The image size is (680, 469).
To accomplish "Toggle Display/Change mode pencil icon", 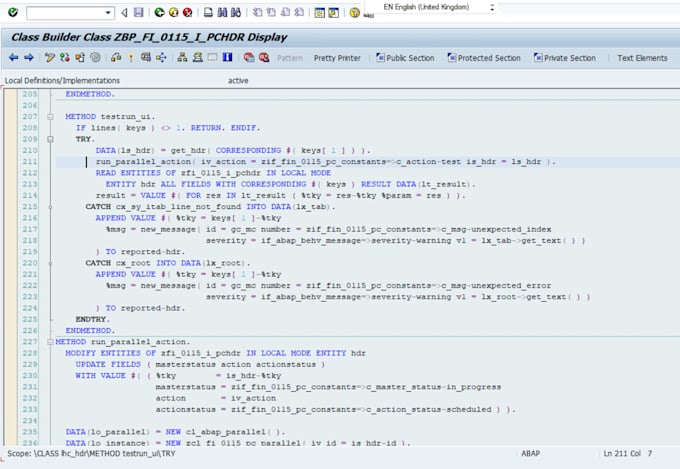I will pos(50,57).
